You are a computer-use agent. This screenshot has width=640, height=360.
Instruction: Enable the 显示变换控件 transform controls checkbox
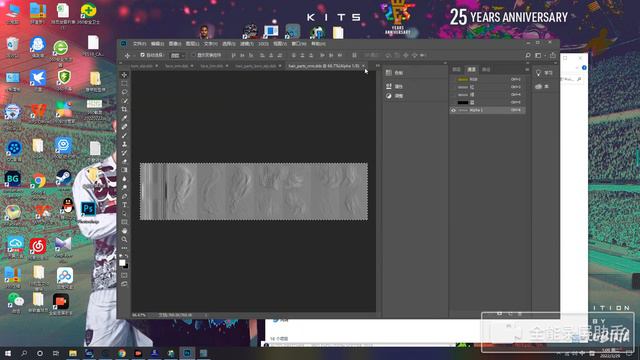(193, 55)
